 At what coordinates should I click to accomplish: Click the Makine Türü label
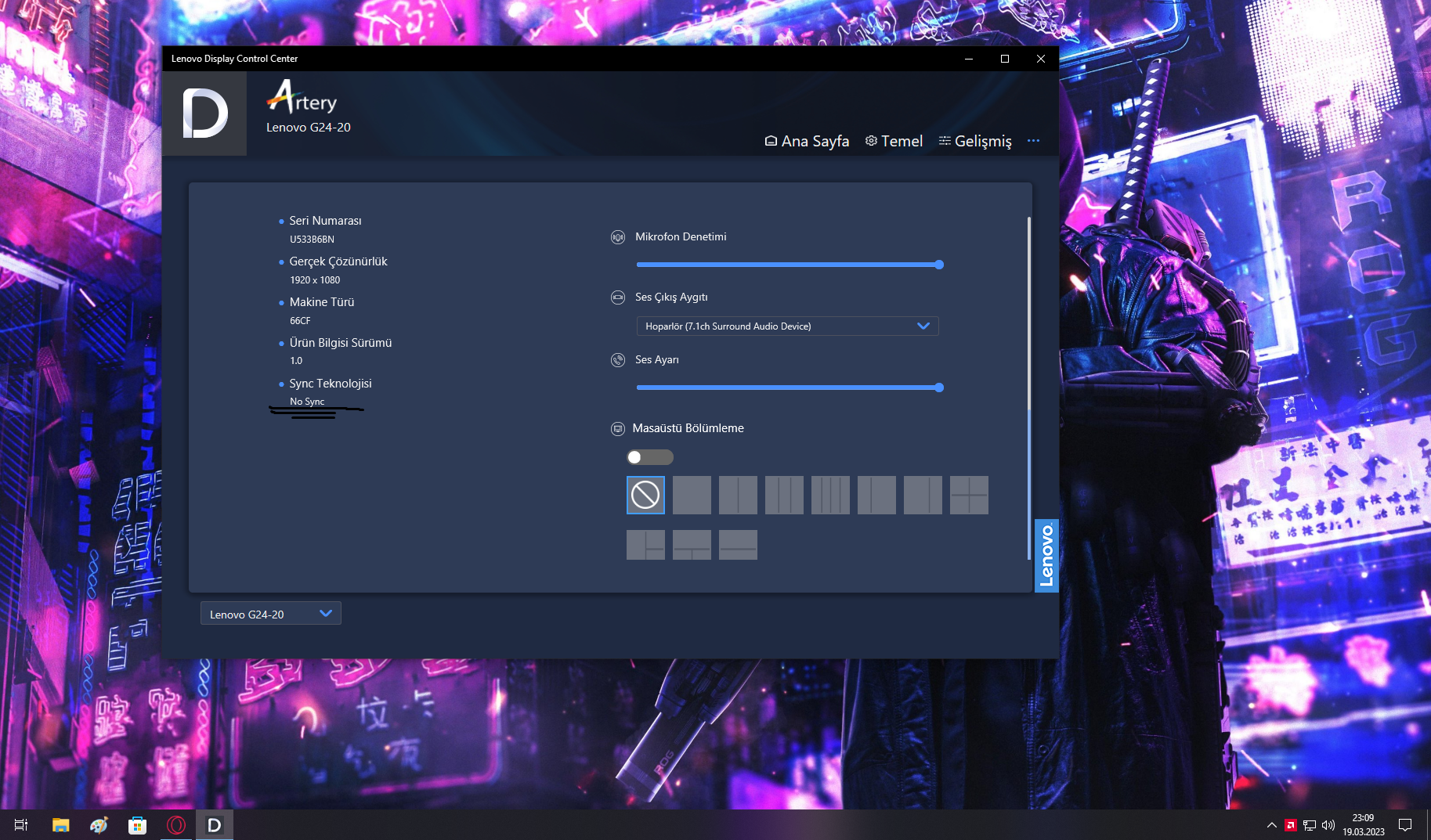pyautogui.click(x=322, y=302)
